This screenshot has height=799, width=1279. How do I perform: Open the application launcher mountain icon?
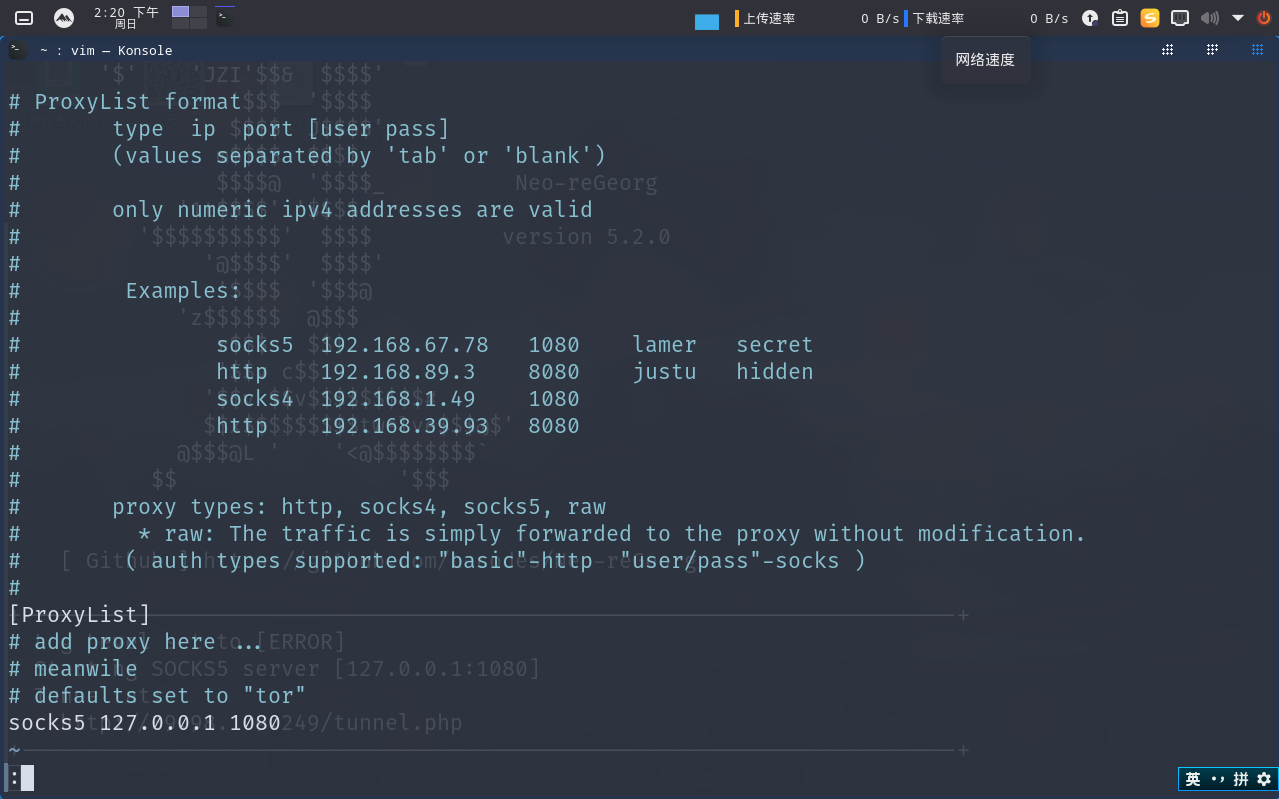(63, 18)
